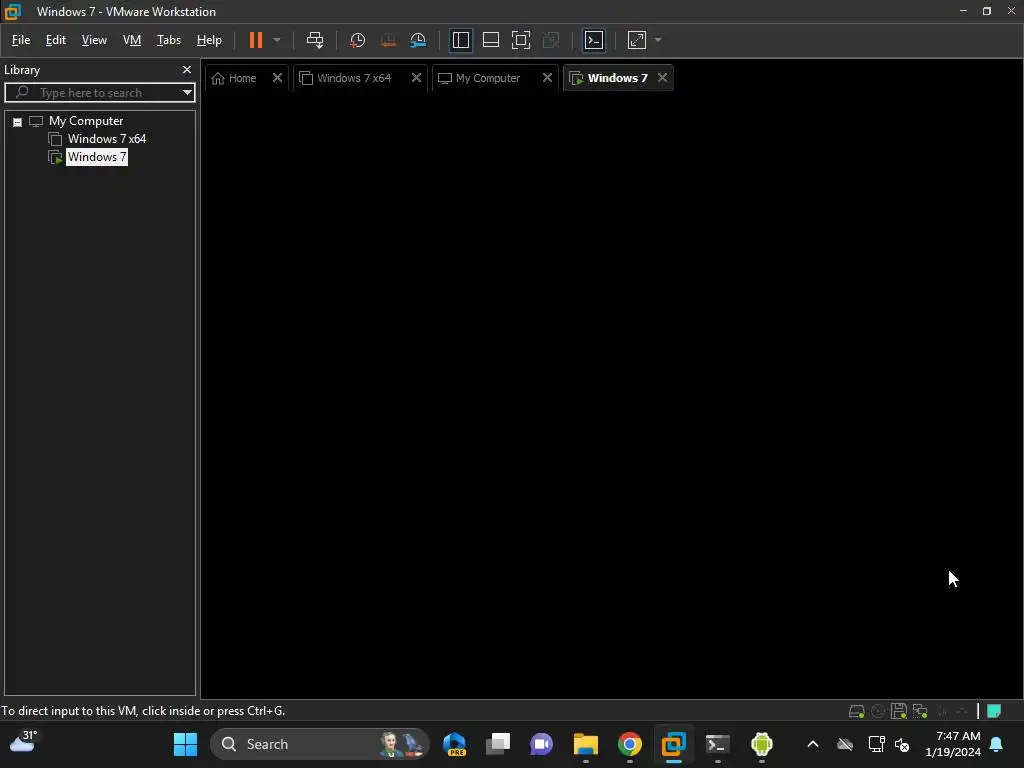Open the View menu
This screenshot has height=768, width=1024.
pos(94,40)
